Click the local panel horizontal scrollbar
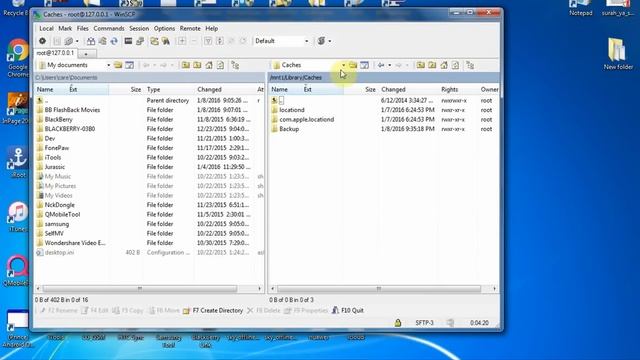Image resolution: width=640 pixels, height=360 pixels. 140,289
